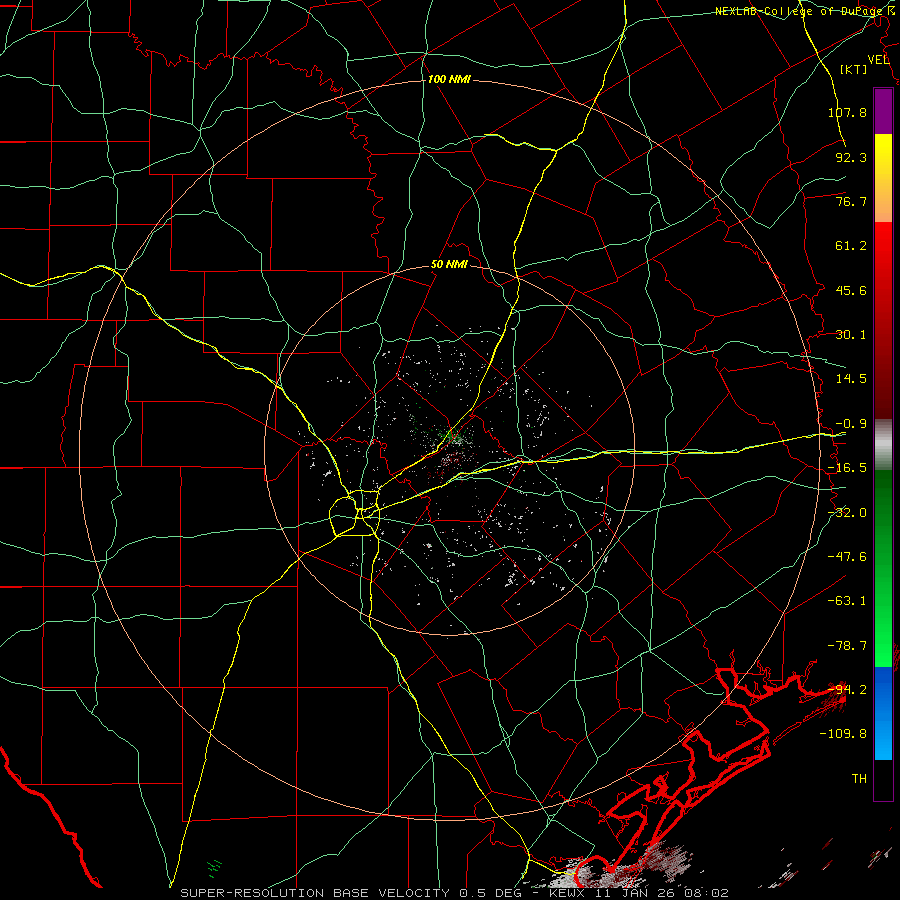Click the -47.6 scale value
Image resolution: width=900 pixels, height=900 pixels.
(847, 557)
